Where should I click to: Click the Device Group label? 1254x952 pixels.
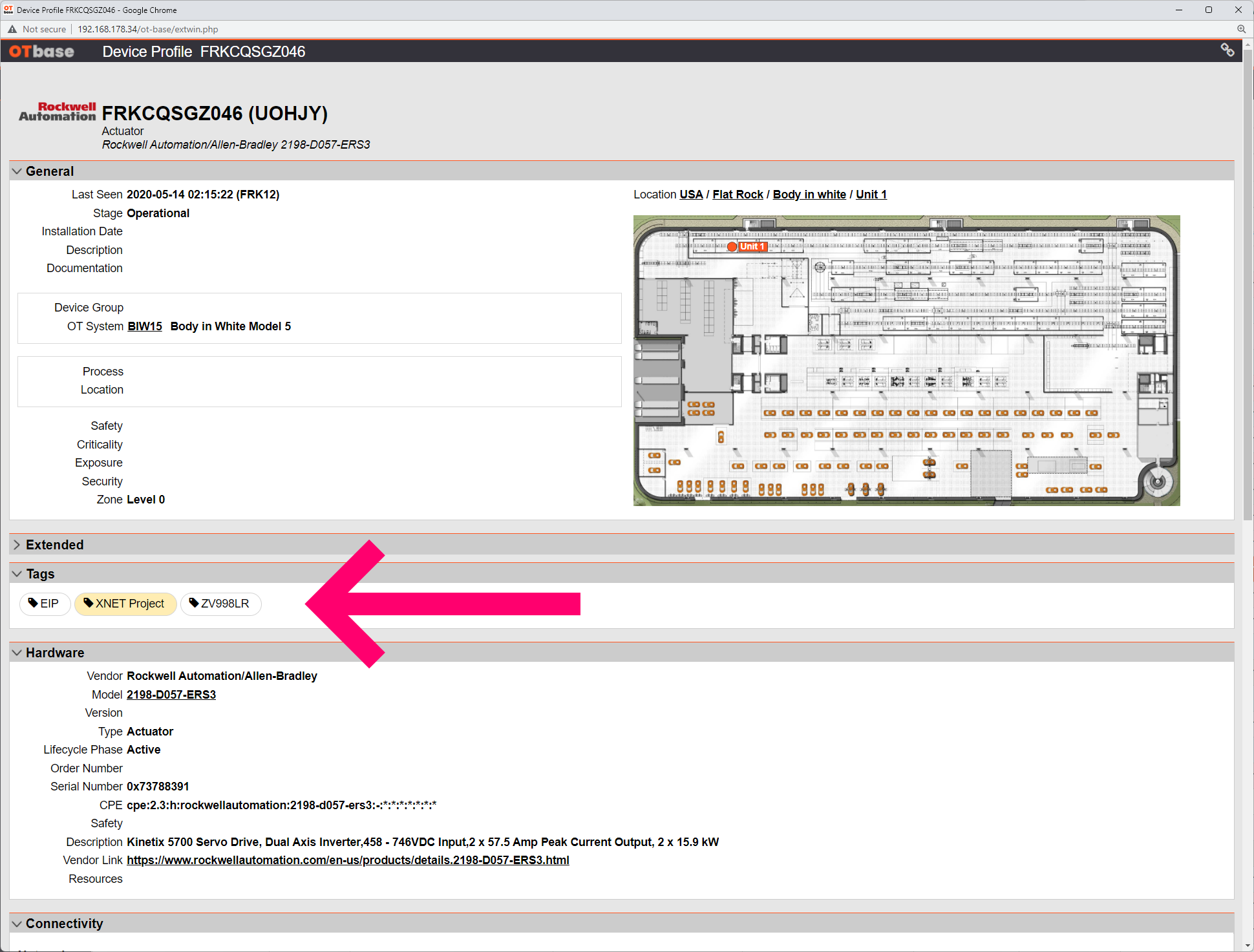tap(89, 308)
